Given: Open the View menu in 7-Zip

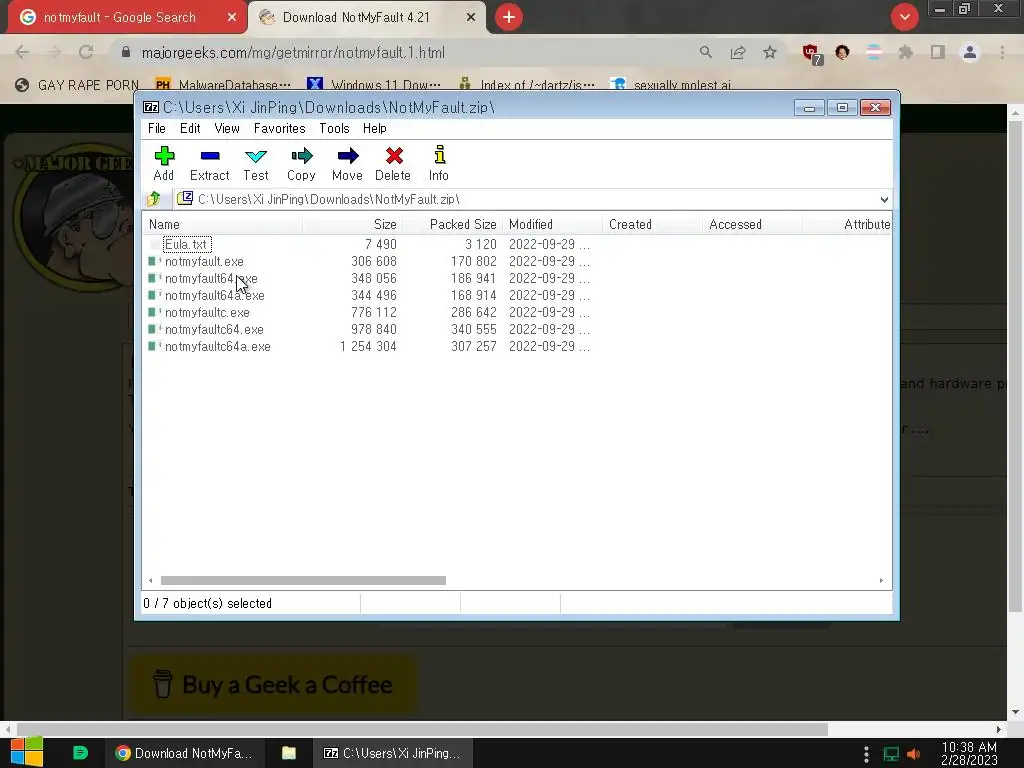Looking at the screenshot, I should tap(227, 129).
